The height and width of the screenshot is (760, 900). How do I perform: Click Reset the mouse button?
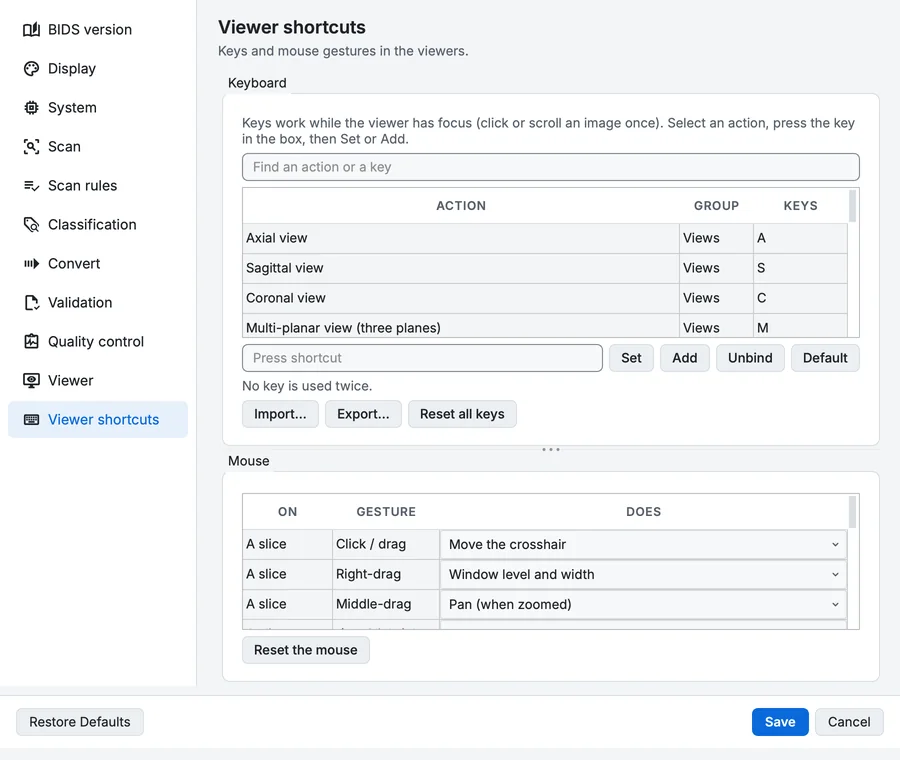(305, 650)
